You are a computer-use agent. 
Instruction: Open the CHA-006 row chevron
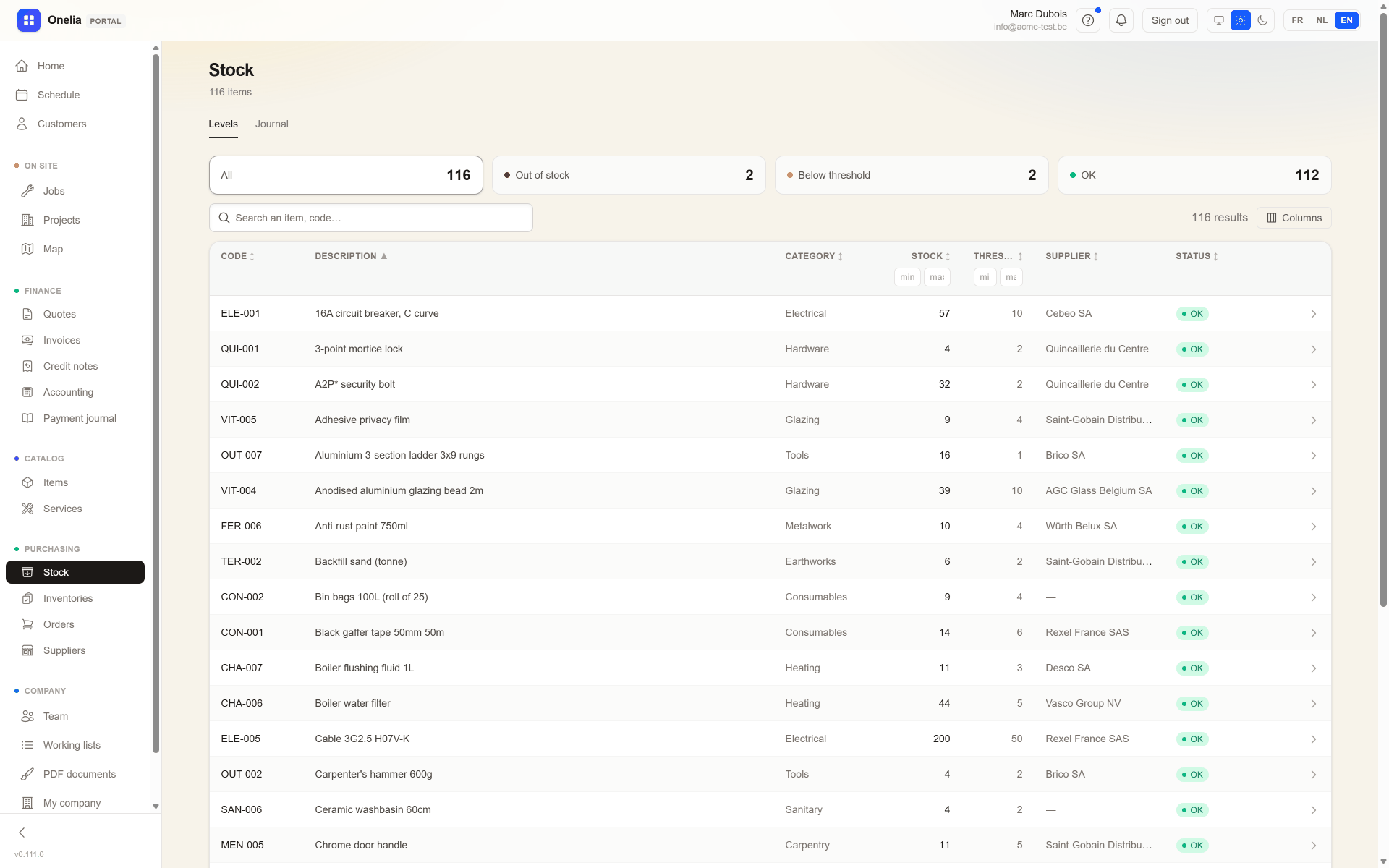coord(1313,704)
